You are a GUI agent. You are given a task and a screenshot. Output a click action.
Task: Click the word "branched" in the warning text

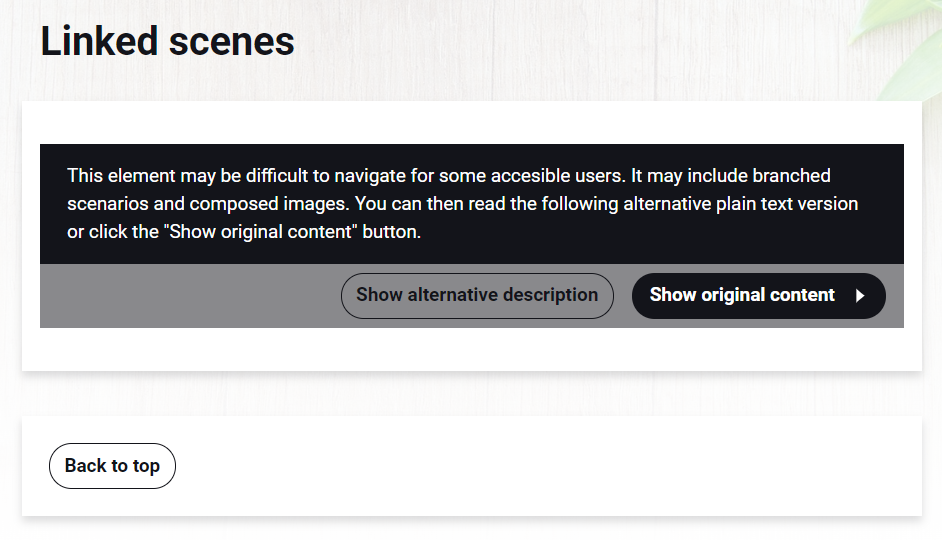click(x=791, y=175)
